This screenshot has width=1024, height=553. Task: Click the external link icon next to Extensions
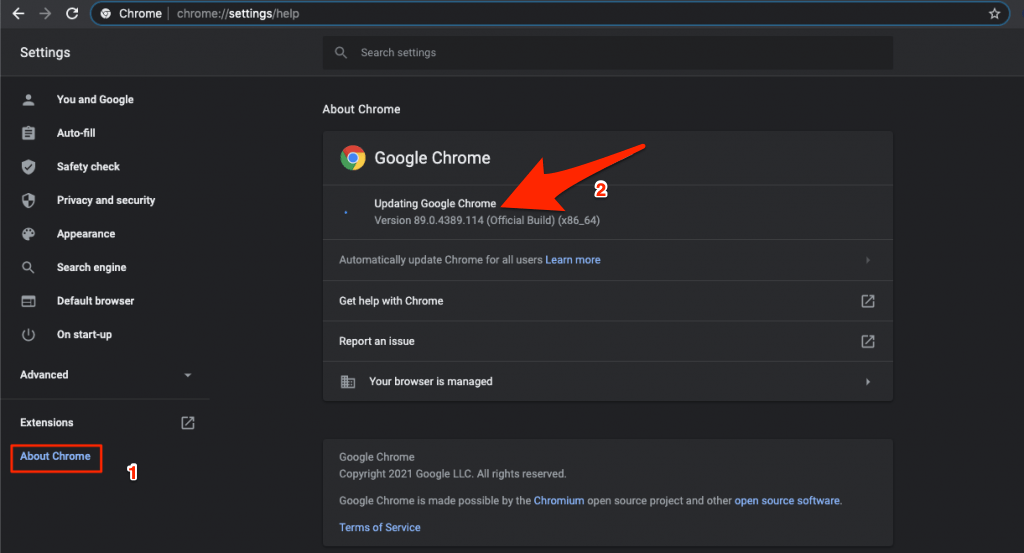(x=187, y=423)
